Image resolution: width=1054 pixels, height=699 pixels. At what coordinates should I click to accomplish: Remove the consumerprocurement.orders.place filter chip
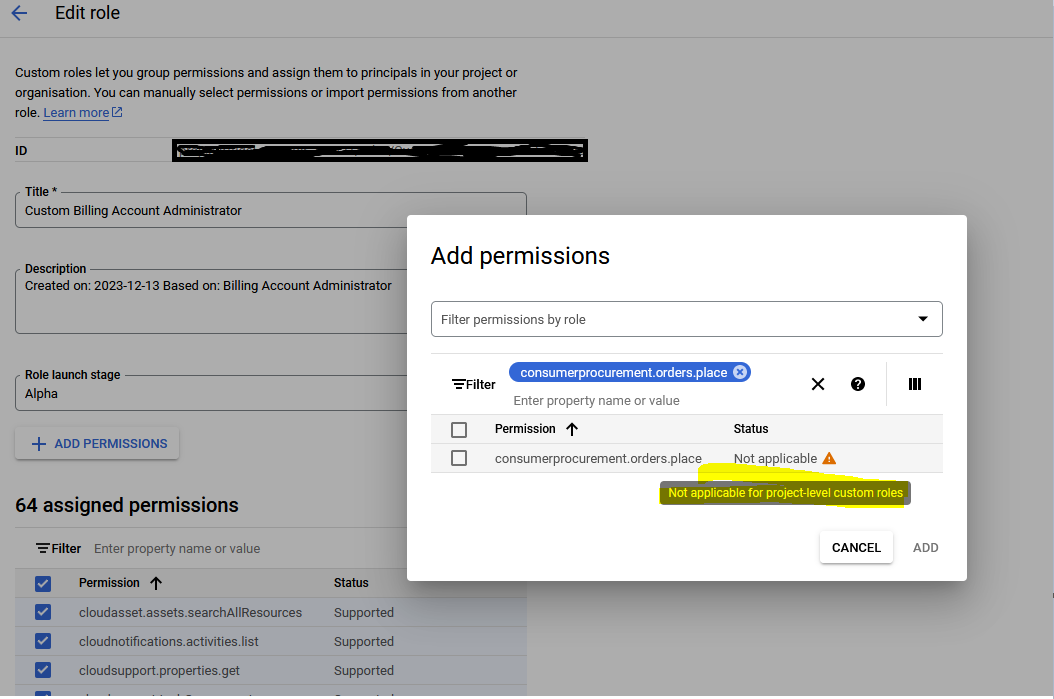(x=740, y=372)
